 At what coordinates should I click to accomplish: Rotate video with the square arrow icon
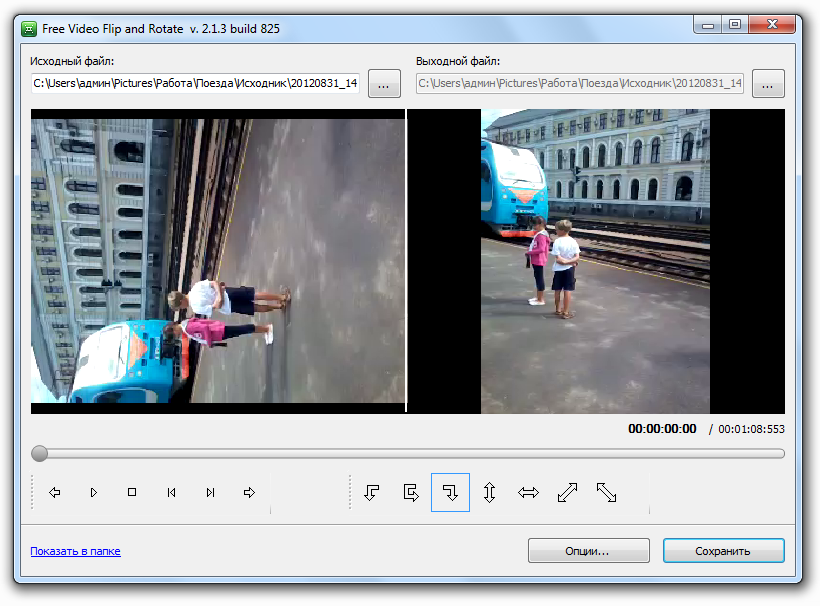(x=411, y=492)
